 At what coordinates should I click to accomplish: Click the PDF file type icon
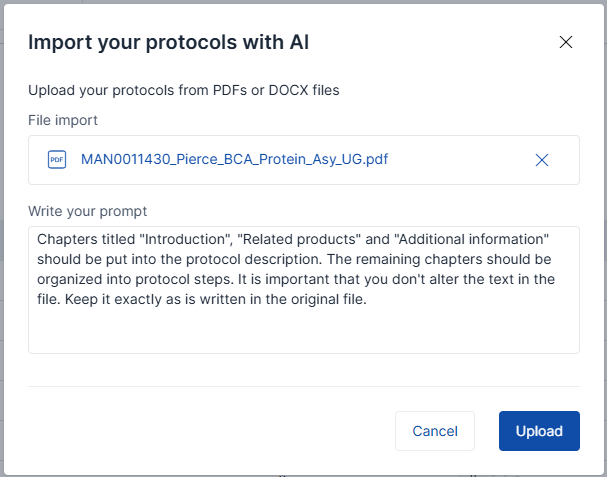pyautogui.click(x=57, y=160)
